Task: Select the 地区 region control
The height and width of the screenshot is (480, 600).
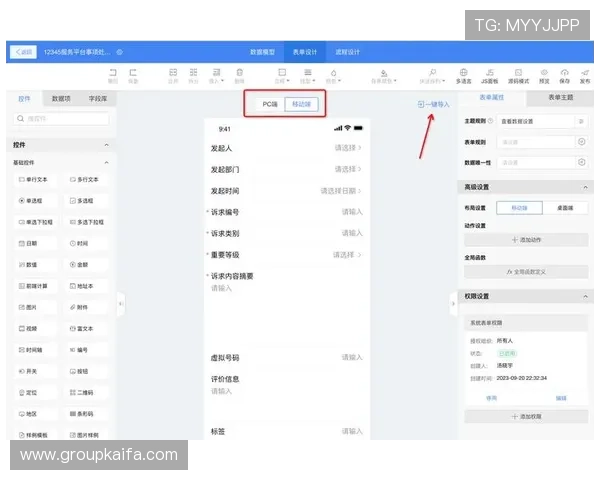Action: pyautogui.click(x=35, y=414)
